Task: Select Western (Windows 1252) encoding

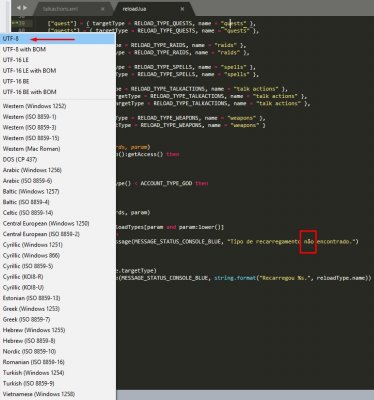Action: pyautogui.click(x=58, y=106)
